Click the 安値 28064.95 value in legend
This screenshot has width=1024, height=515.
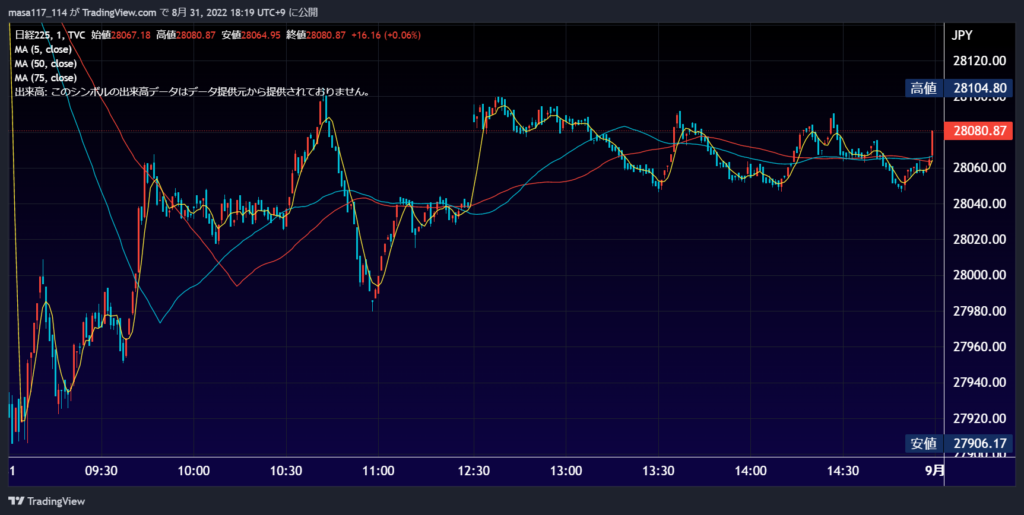coord(251,35)
